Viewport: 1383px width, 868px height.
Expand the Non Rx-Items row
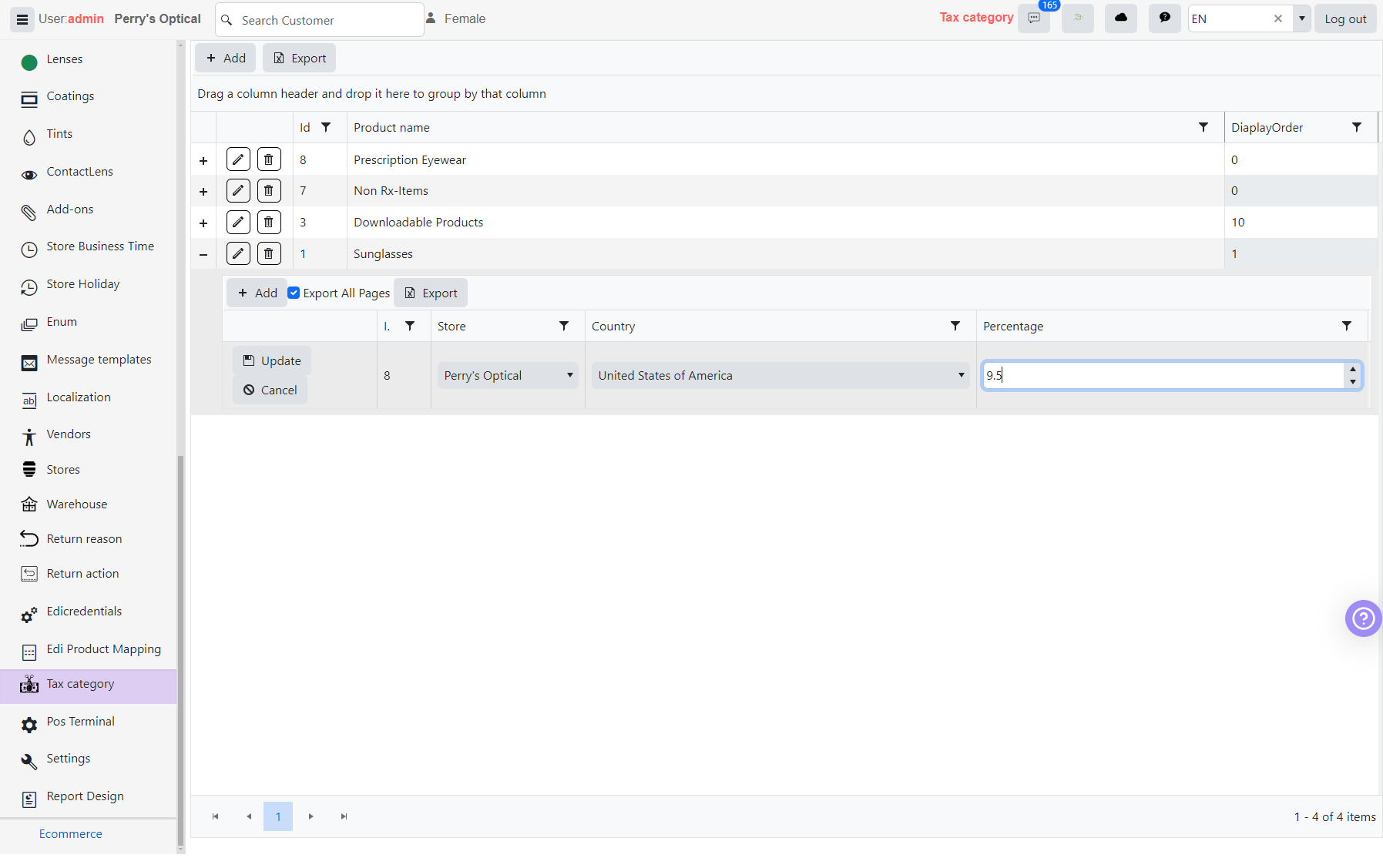[x=203, y=191]
